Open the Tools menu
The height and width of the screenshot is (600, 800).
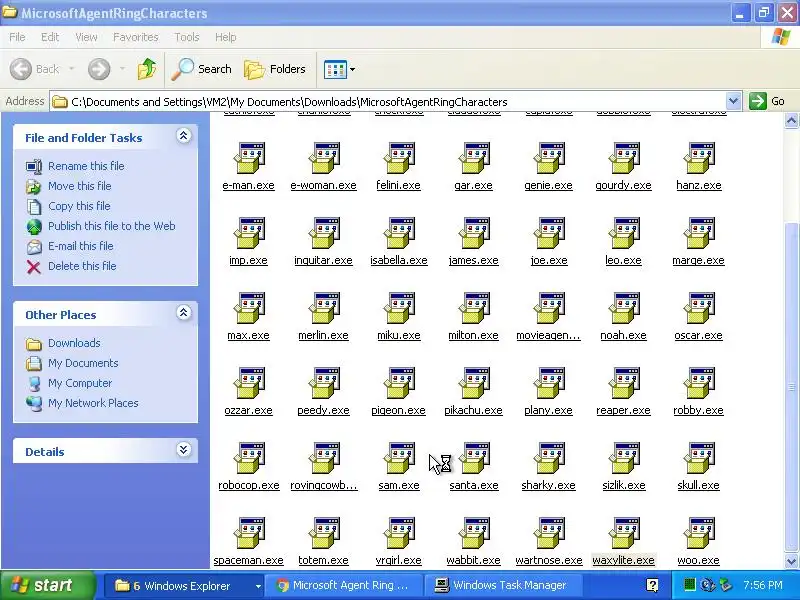point(187,37)
